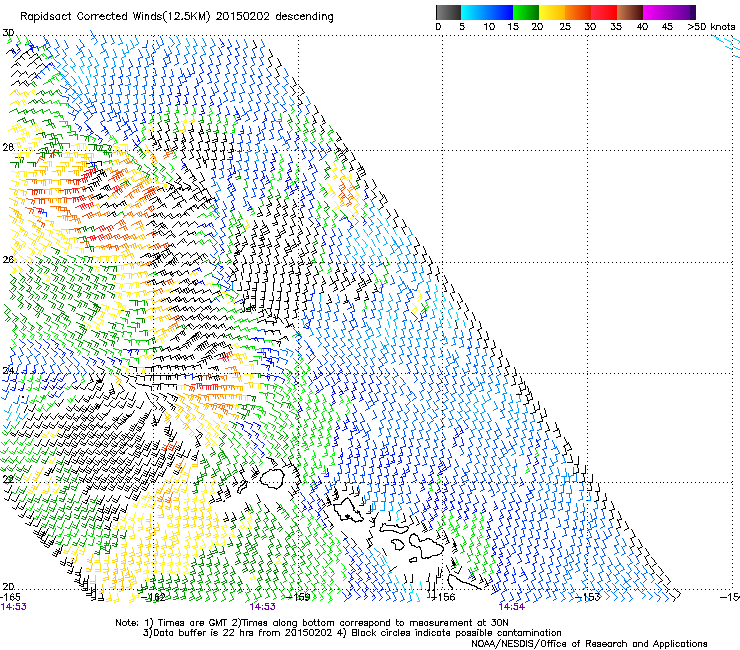Click the cyan 5-10 knots legend color
Viewport: 740px width, 650px height.
click(x=474, y=12)
